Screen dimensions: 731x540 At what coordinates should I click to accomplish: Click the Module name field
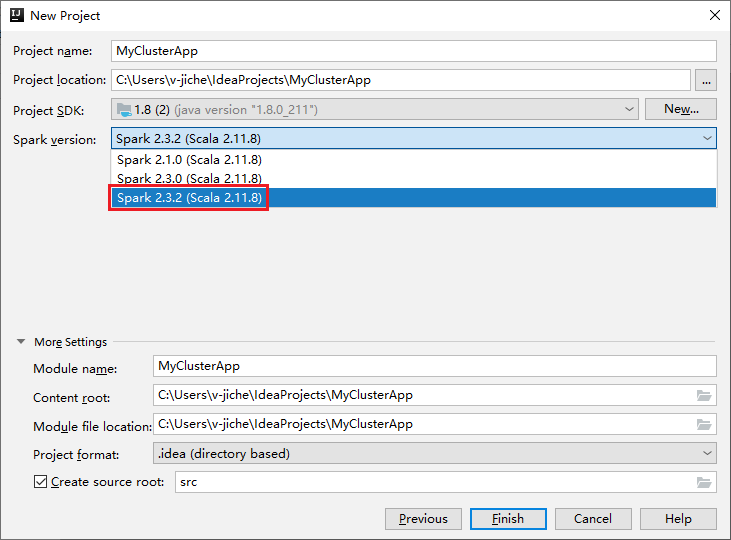(434, 366)
